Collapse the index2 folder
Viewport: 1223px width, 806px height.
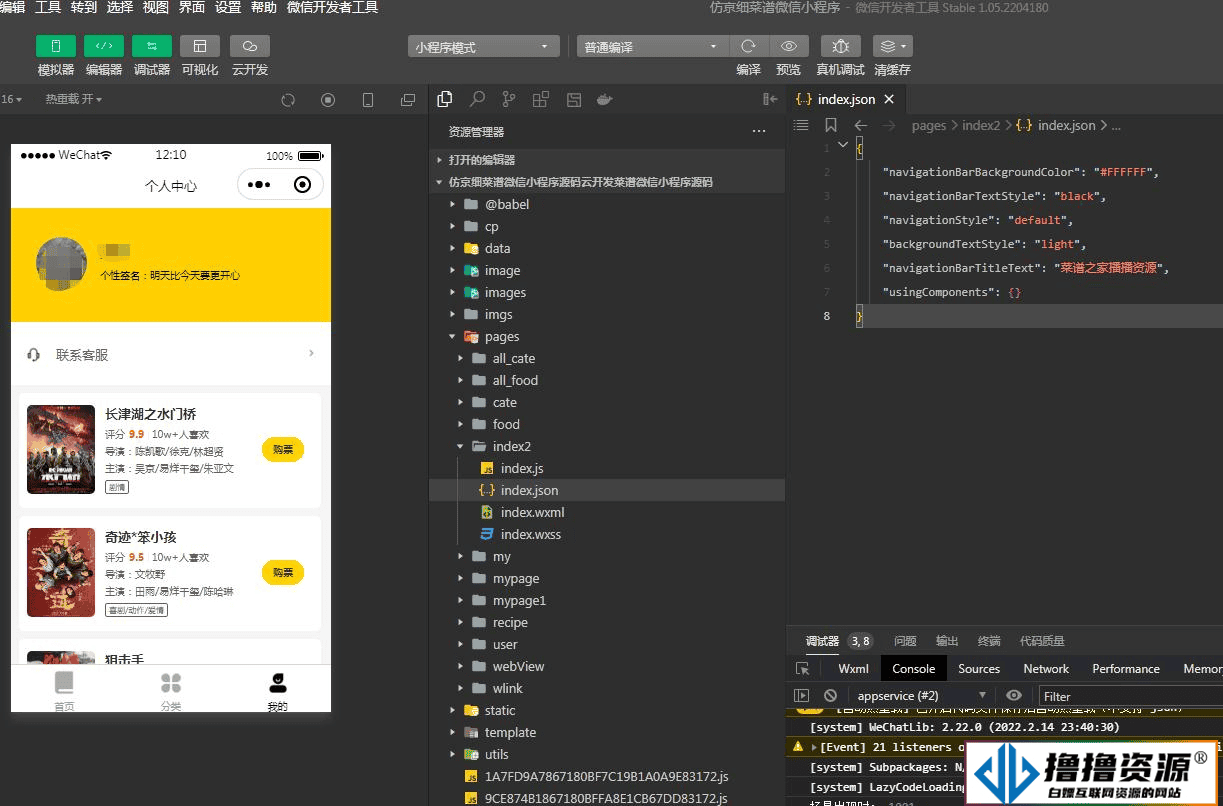607,446
